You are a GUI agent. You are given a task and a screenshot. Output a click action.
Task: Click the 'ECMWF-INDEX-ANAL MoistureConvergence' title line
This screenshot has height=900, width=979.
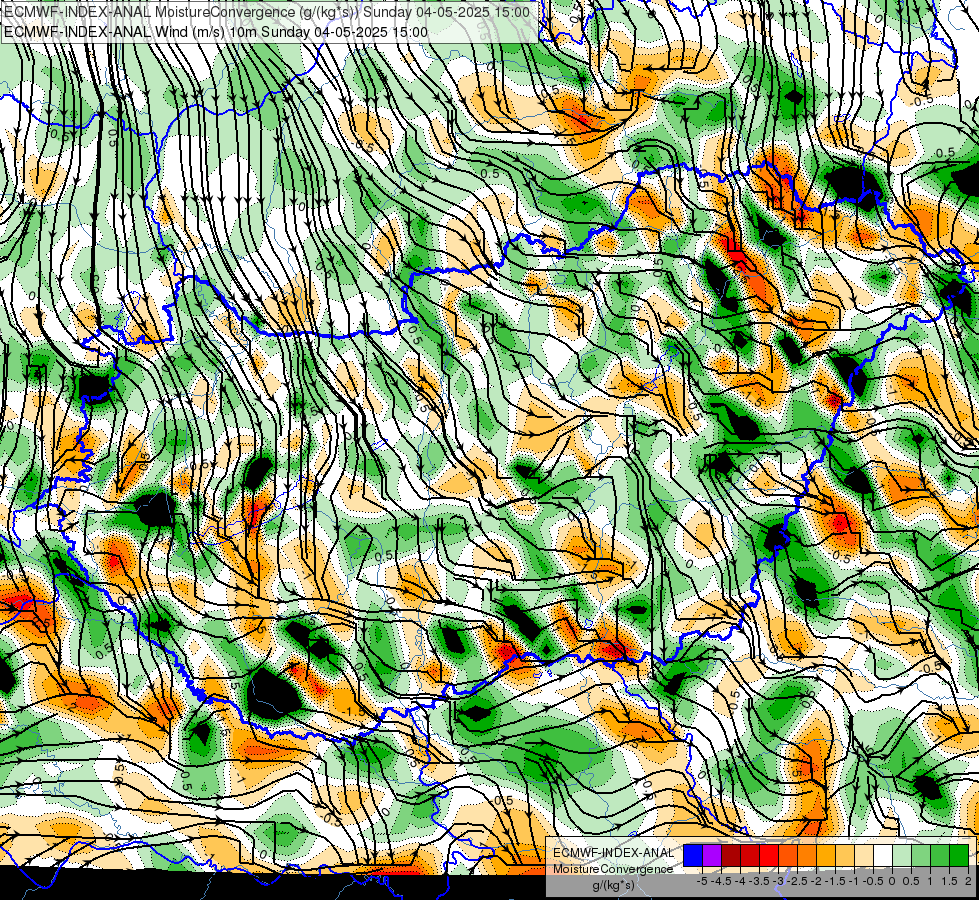[x=267, y=12]
